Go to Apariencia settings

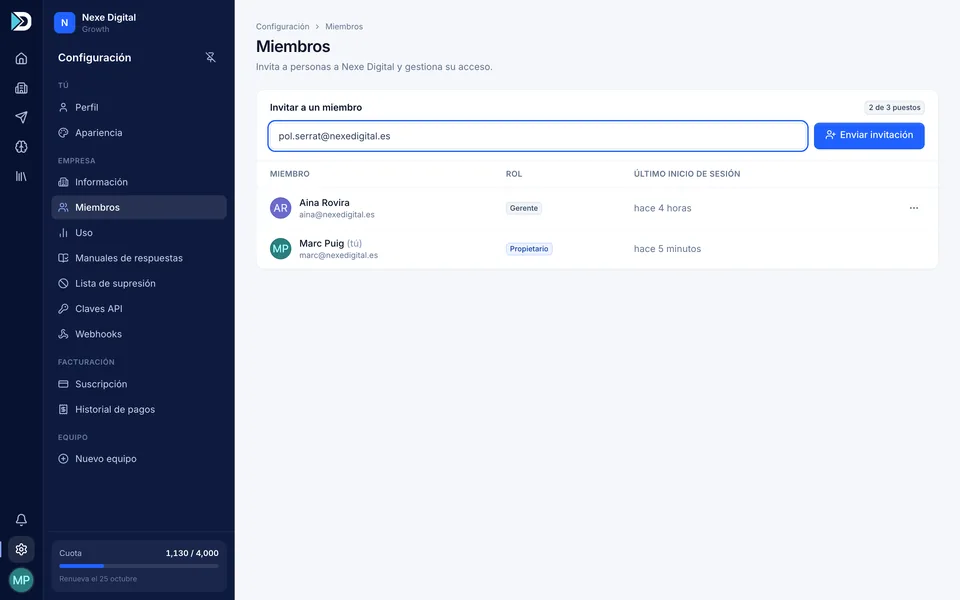(x=139, y=133)
